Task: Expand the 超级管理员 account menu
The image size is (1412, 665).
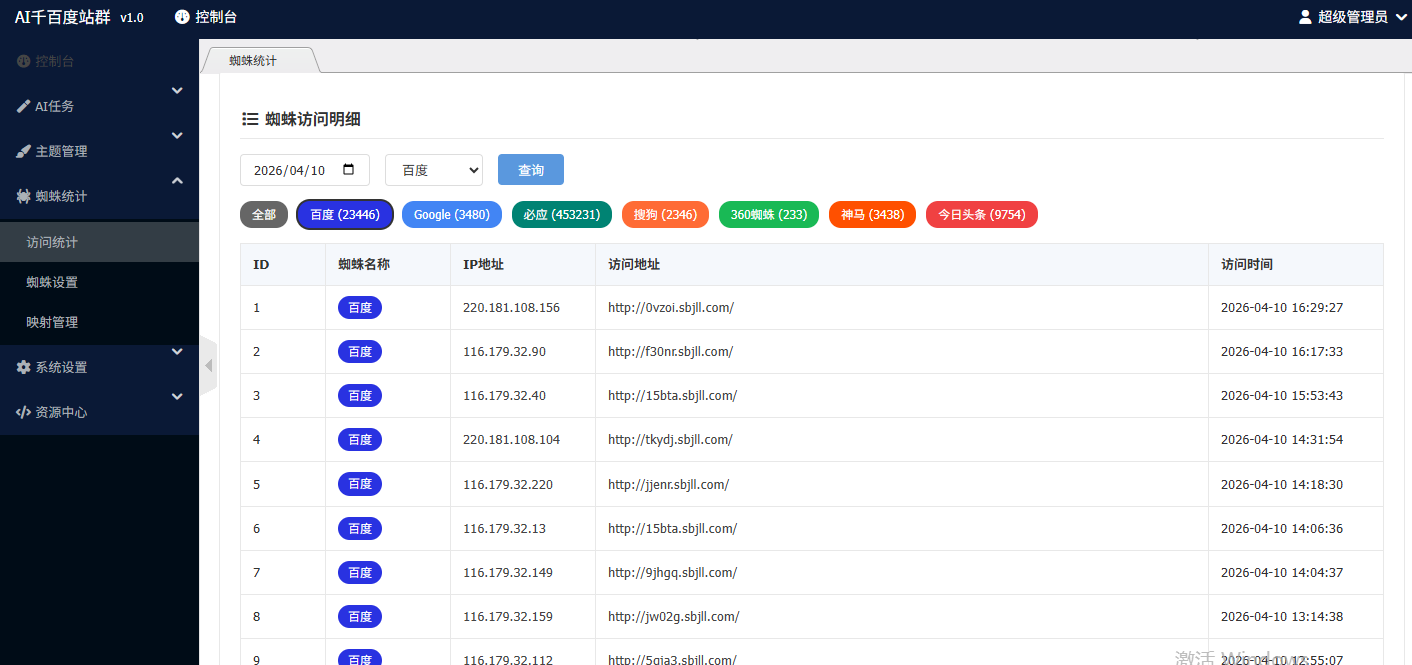Action: click(x=1352, y=16)
